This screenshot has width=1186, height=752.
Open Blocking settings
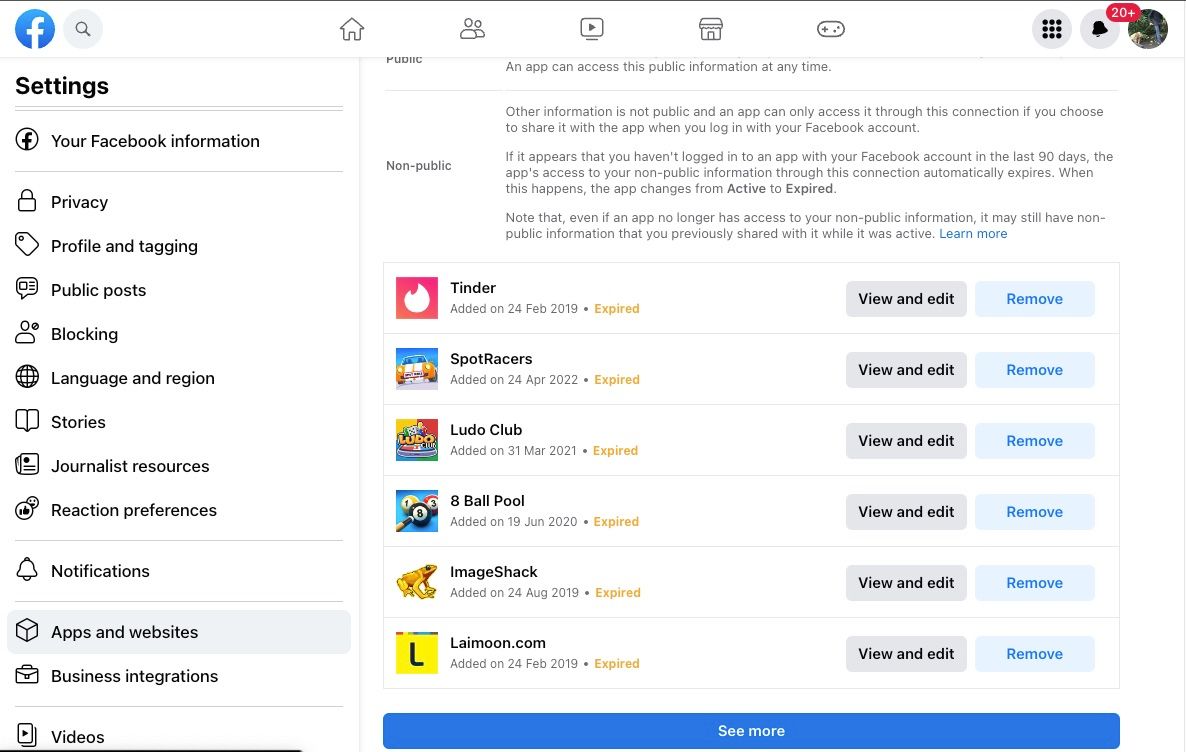click(x=84, y=333)
